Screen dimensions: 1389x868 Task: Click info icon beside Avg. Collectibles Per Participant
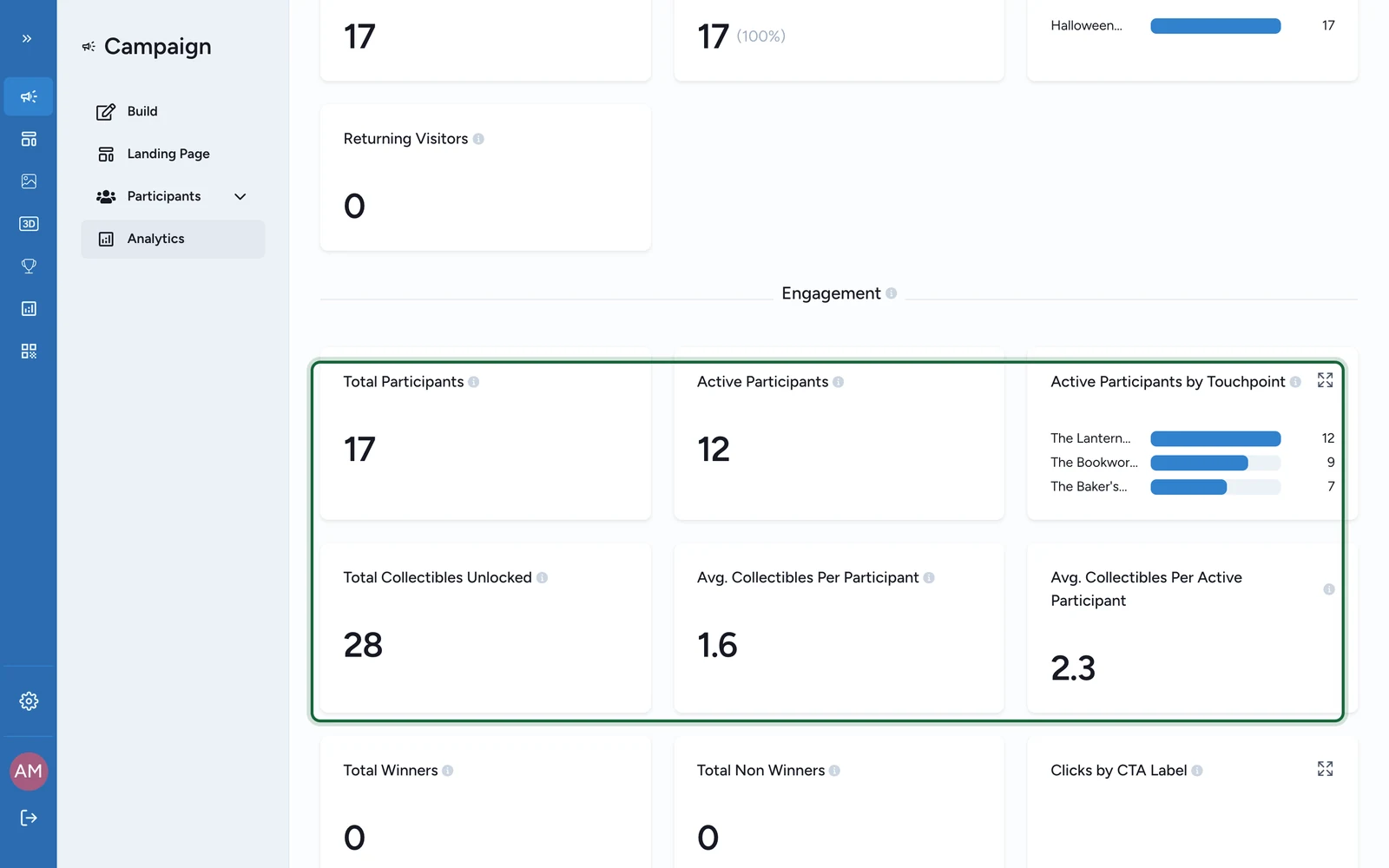(x=929, y=578)
